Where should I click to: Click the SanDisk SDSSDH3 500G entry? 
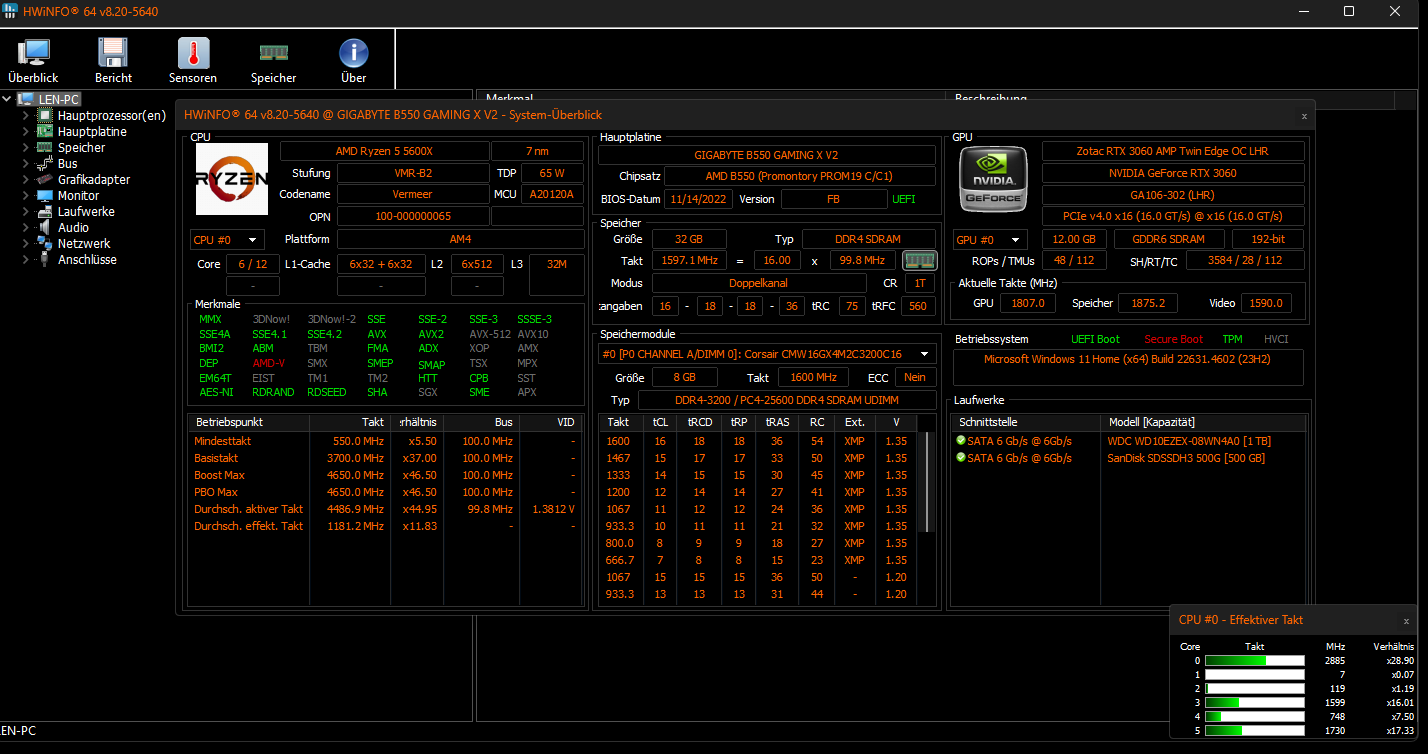1186,457
